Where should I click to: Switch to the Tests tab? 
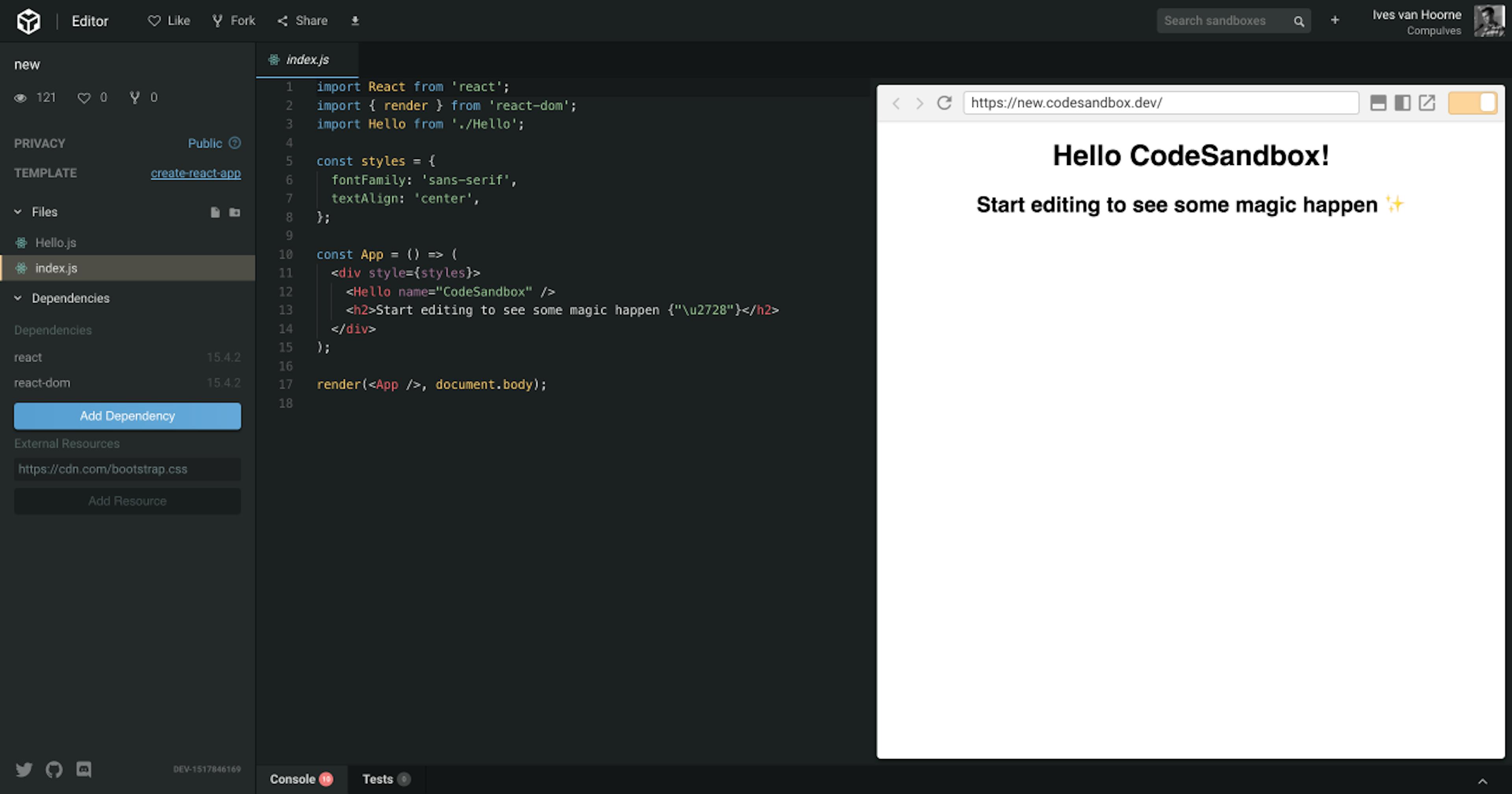point(378,779)
